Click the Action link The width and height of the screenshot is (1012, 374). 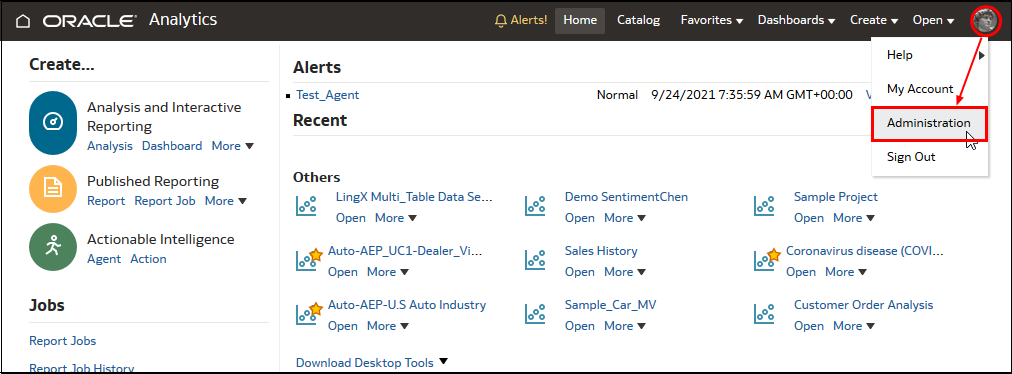click(148, 259)
